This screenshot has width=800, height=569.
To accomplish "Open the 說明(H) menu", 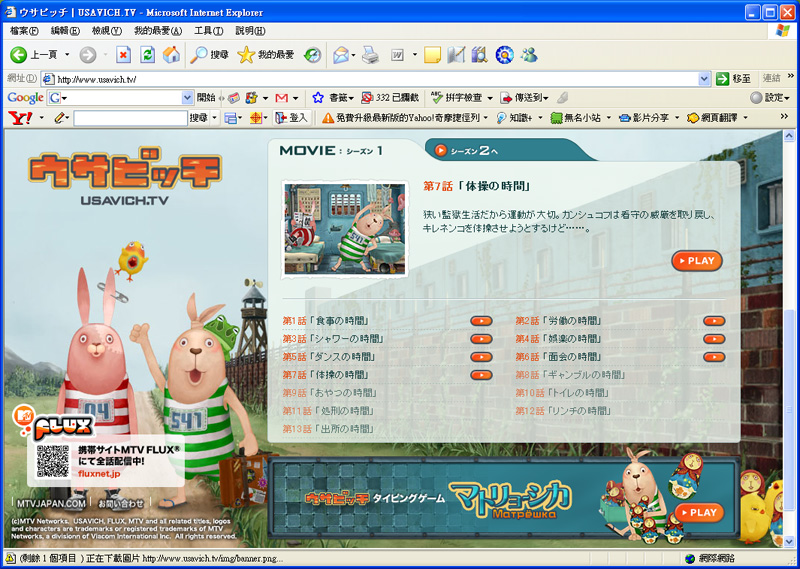I will tap(250, 31).
